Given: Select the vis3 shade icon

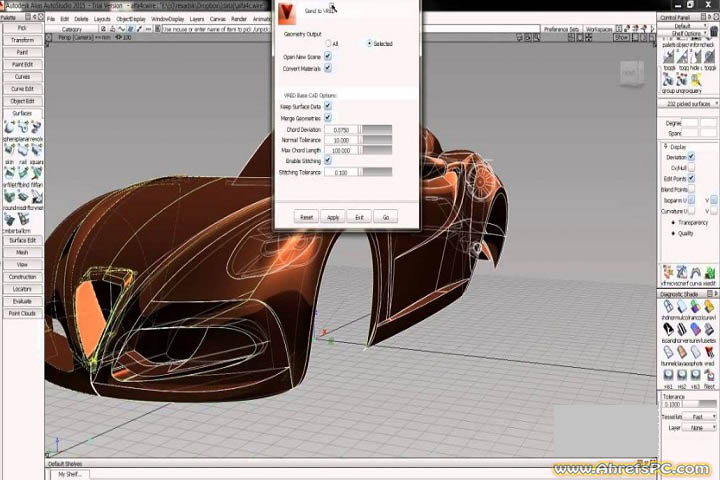Looking at the screenshot, I should (x=696, y=375).
